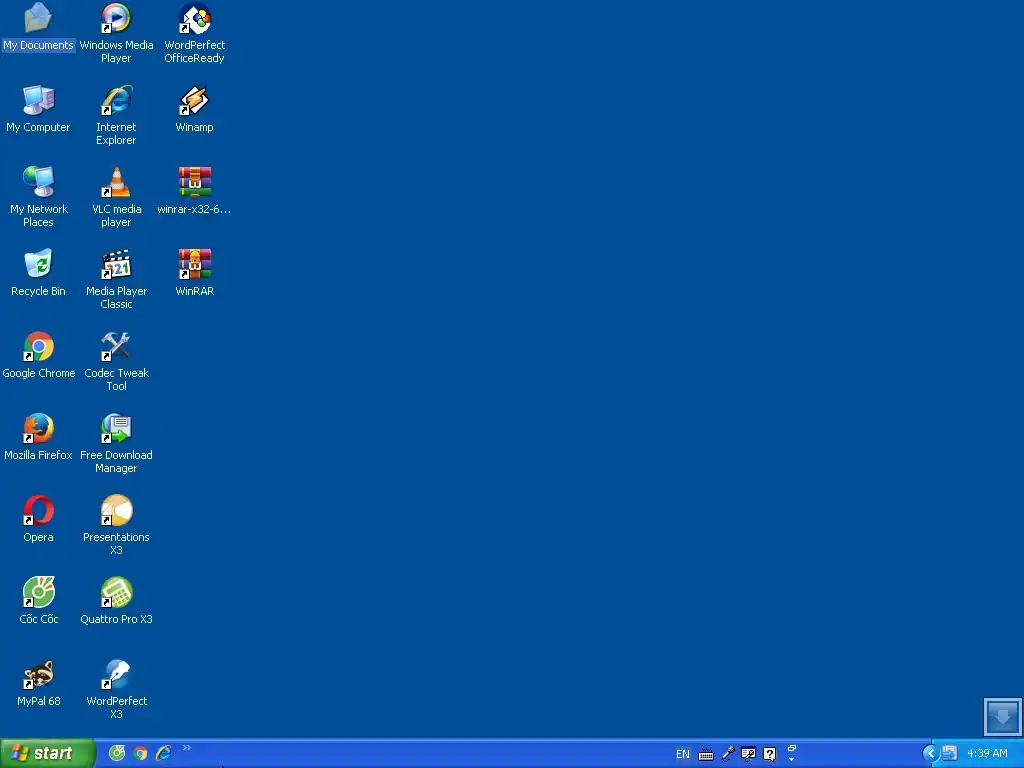Select the Google Chrome desktop shortcut

[x=38, y=355]
